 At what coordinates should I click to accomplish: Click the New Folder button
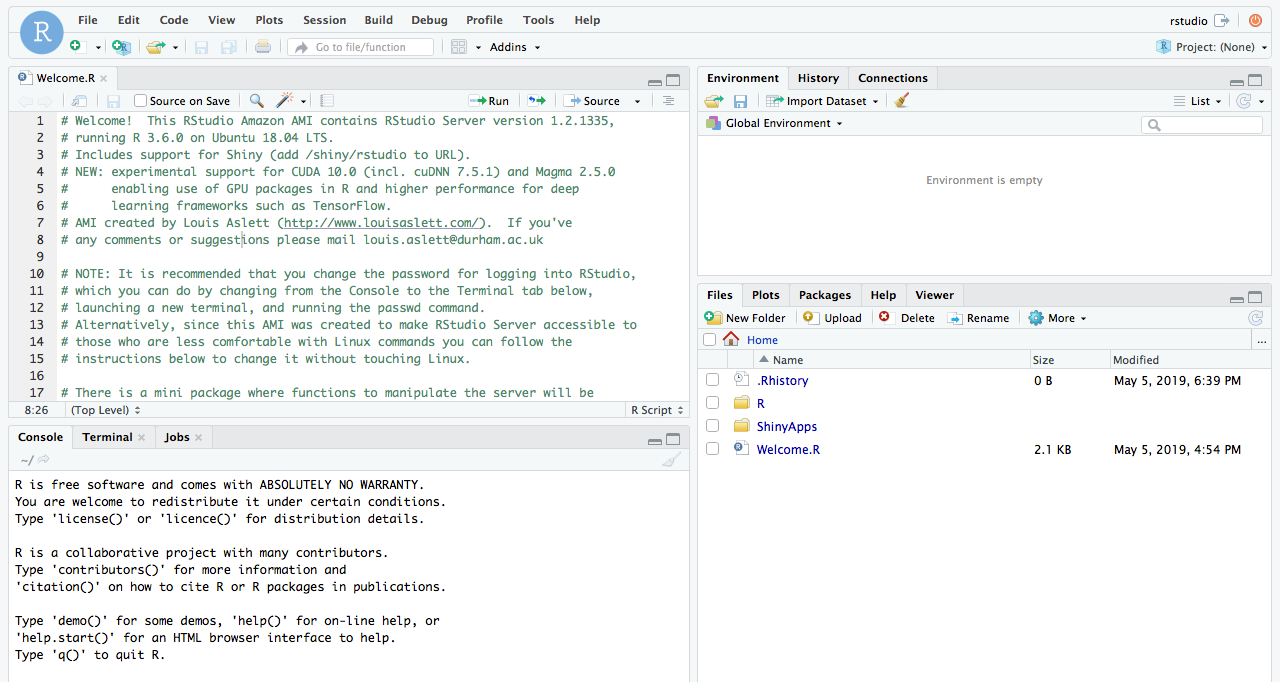tap(745, 318)
